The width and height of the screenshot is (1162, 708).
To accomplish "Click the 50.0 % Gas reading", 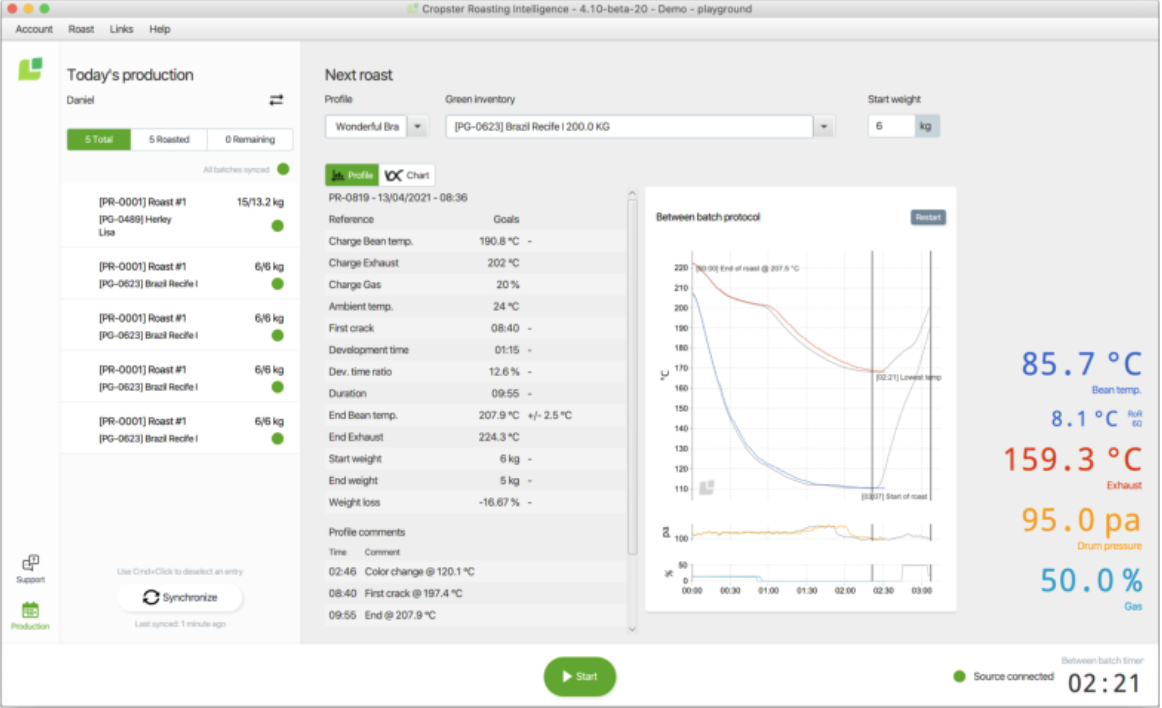I will click(x=1091, y=580).
